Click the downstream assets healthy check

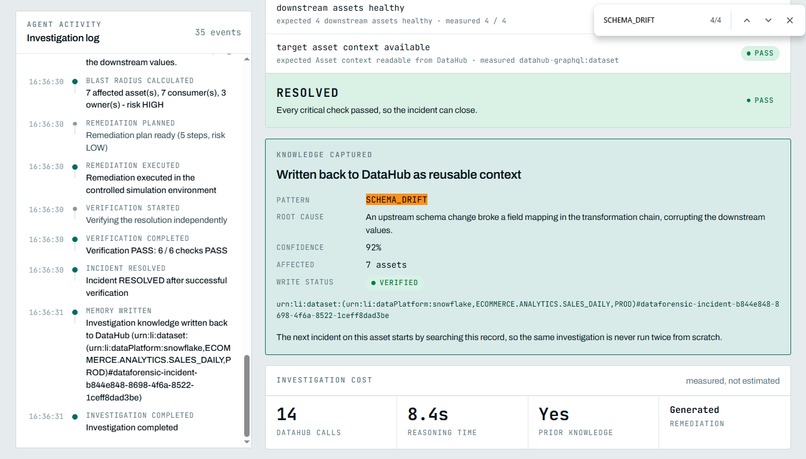tap(528, 14)
